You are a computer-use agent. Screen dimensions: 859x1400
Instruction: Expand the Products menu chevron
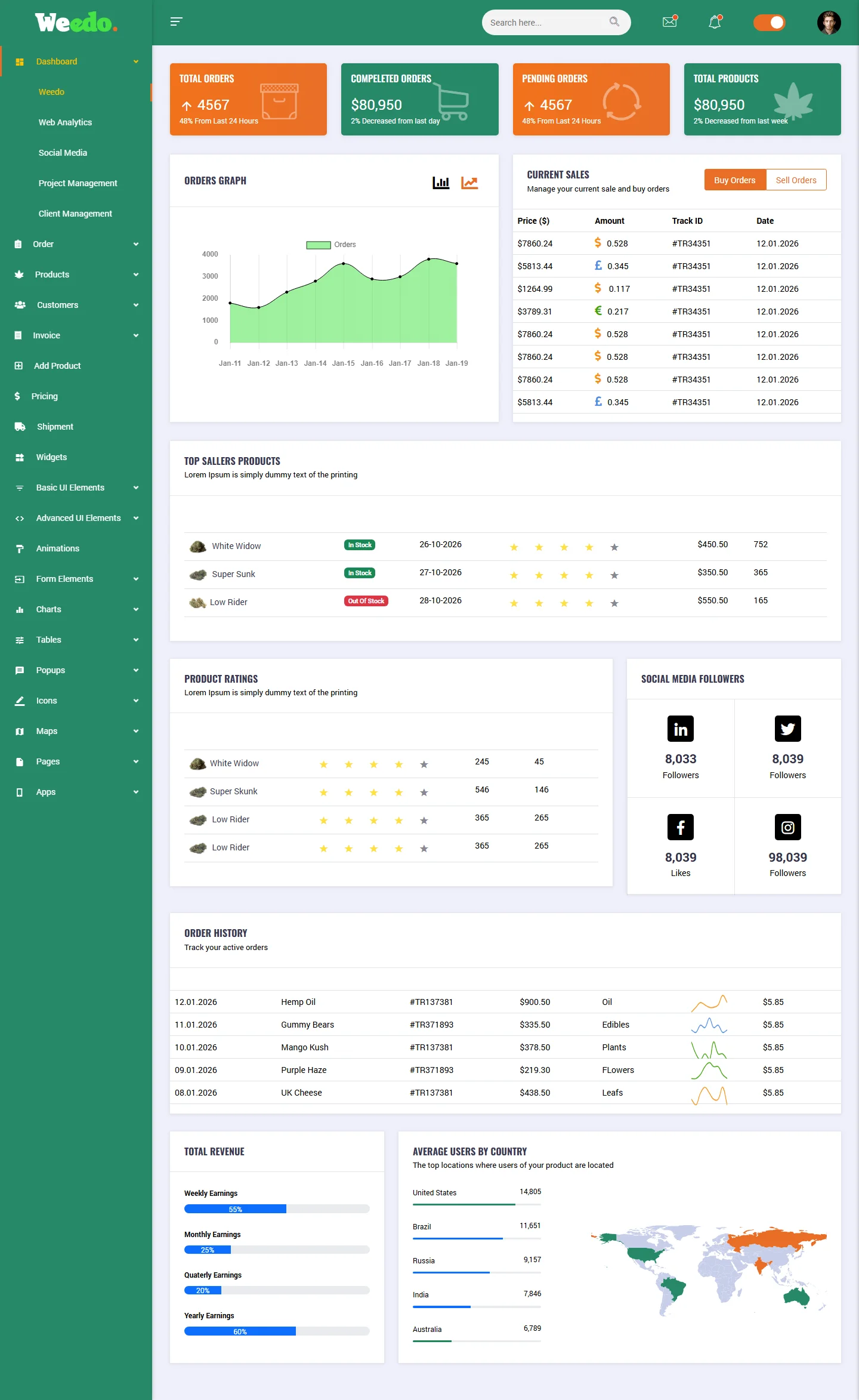(x=136, y=275)
